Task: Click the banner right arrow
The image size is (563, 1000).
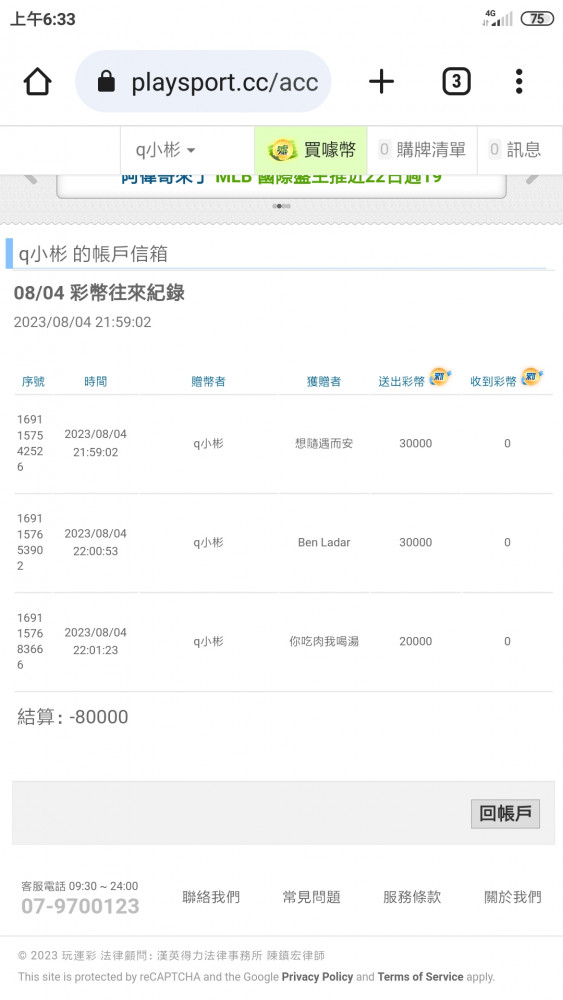Action: pyautogui.click(x=533, y=179)
